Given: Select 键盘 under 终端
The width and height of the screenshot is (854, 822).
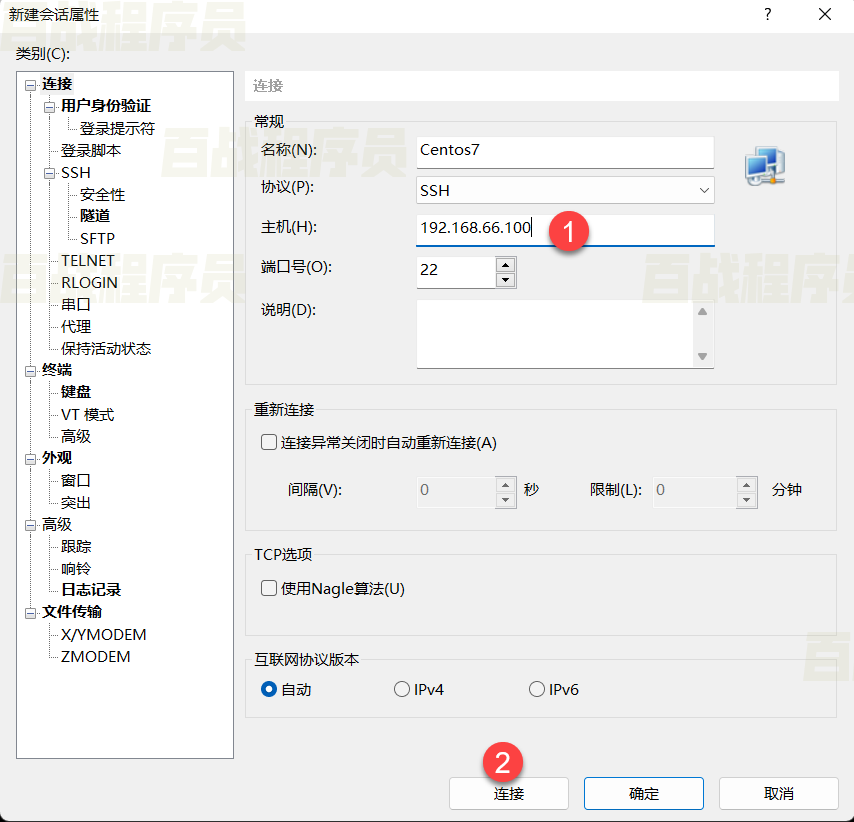Looking at the screenshot, I should tap(76, 392).
